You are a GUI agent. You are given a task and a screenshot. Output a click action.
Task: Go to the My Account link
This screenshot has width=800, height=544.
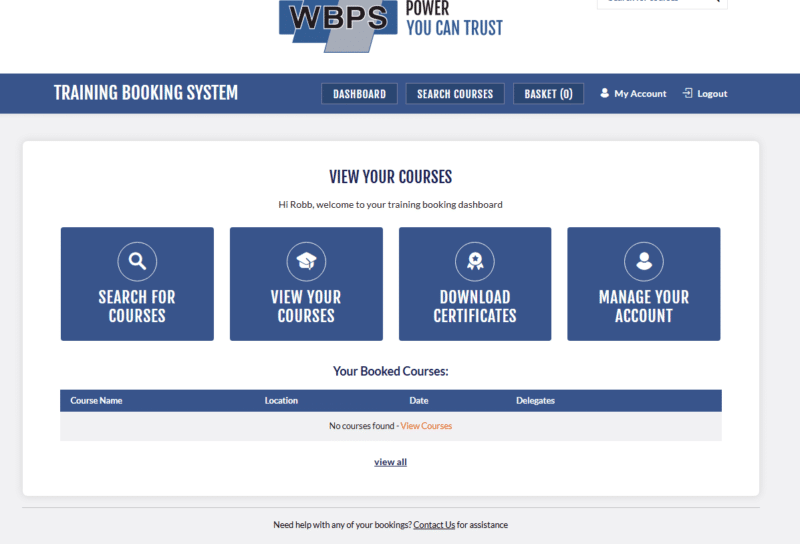point(640,94)
